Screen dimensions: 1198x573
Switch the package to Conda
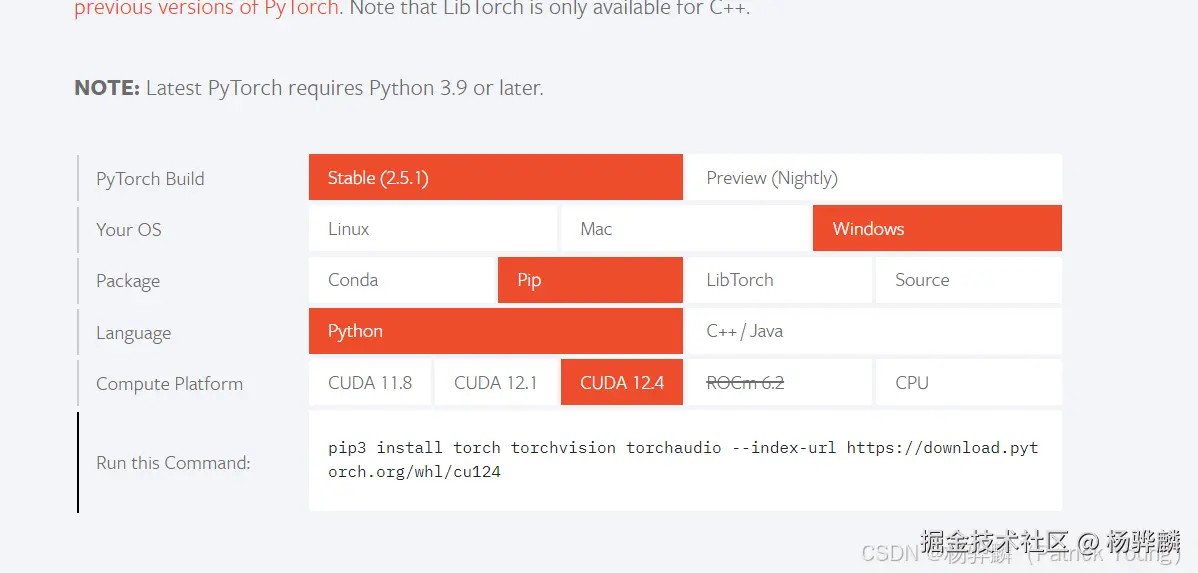click(402, 280)
